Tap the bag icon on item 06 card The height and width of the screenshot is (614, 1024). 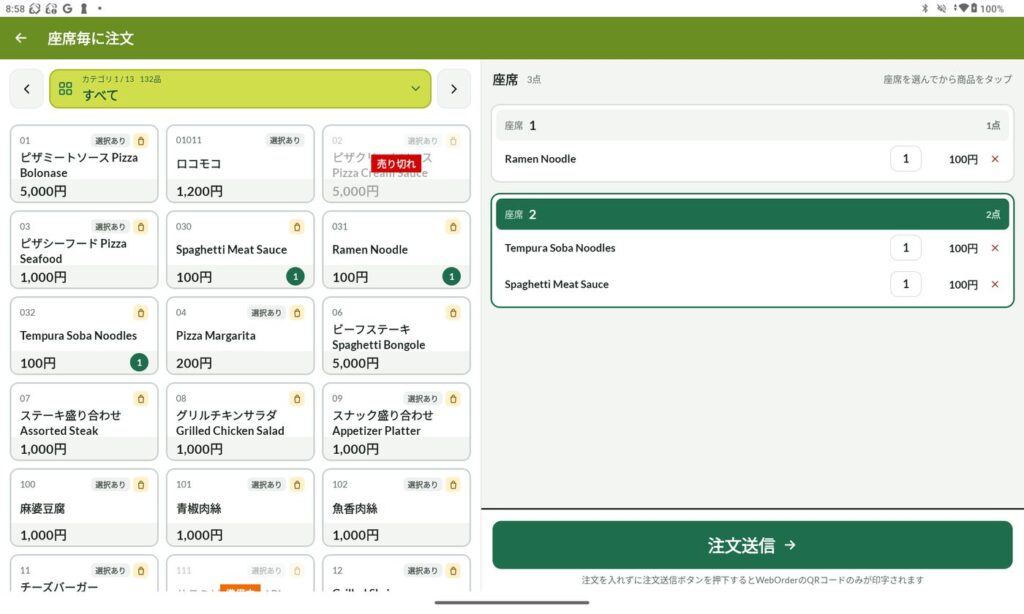tap(453, 313)
